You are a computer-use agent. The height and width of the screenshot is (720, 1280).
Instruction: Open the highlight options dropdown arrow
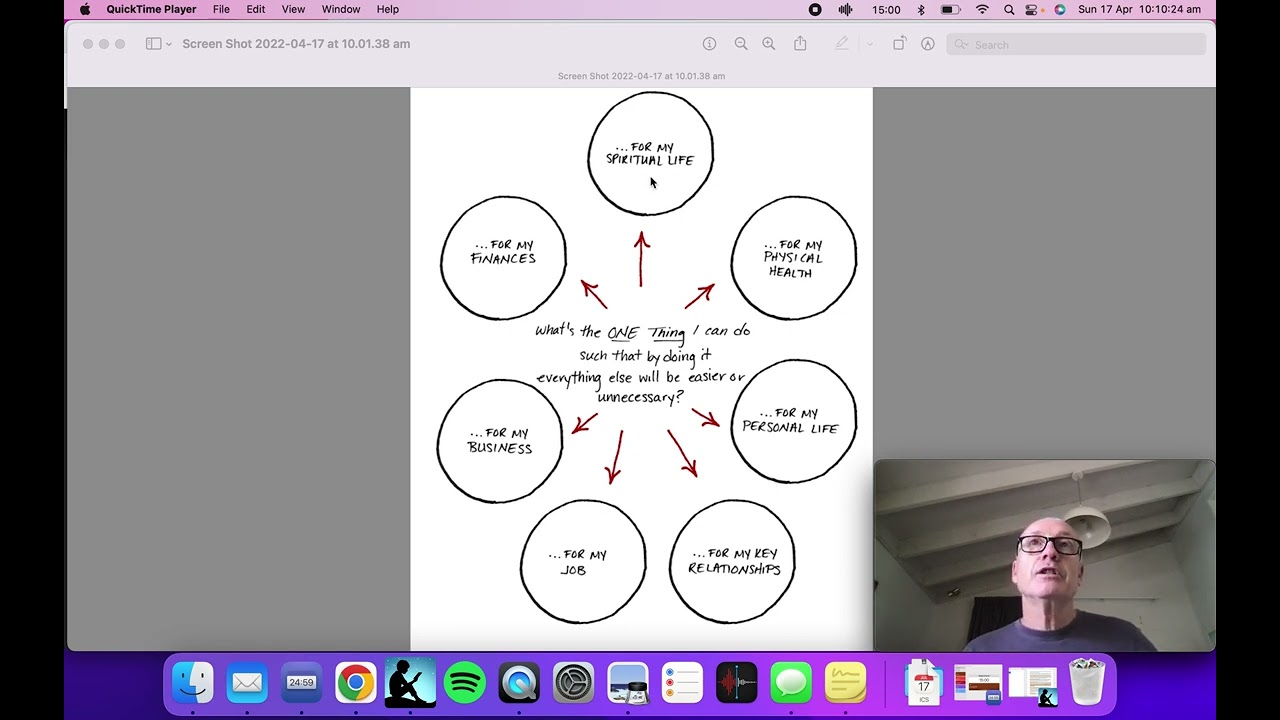coord(869,44)
